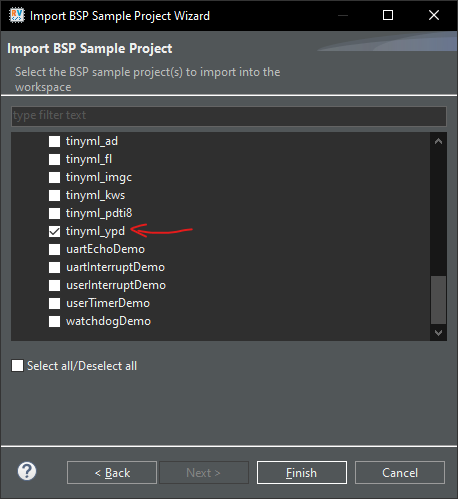The height and width of the screenshot is (499, 458).
Task: Tick the watchdogDemo checkbox
Action: coord(54,321)
